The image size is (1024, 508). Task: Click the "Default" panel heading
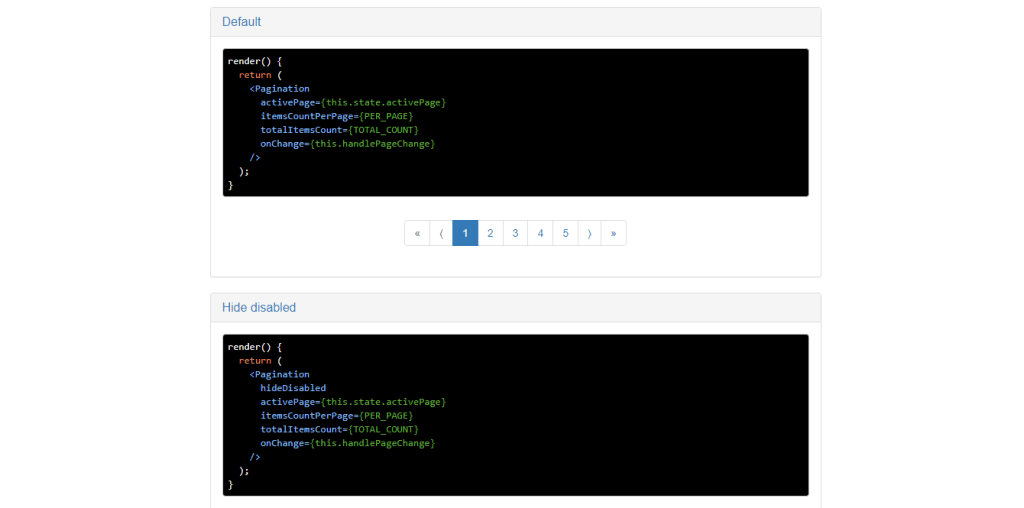point(242,22)
